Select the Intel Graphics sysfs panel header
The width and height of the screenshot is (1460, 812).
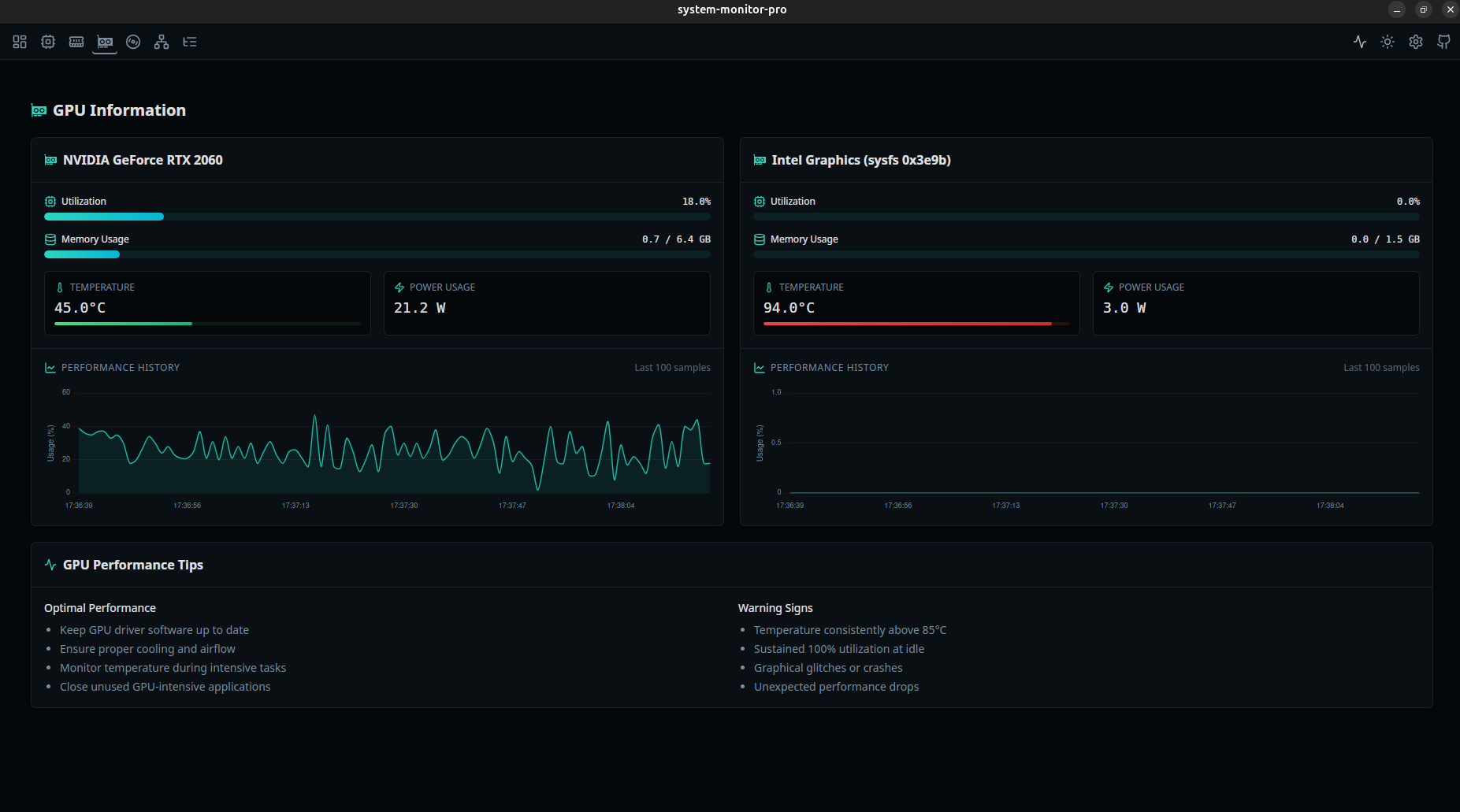861,160
